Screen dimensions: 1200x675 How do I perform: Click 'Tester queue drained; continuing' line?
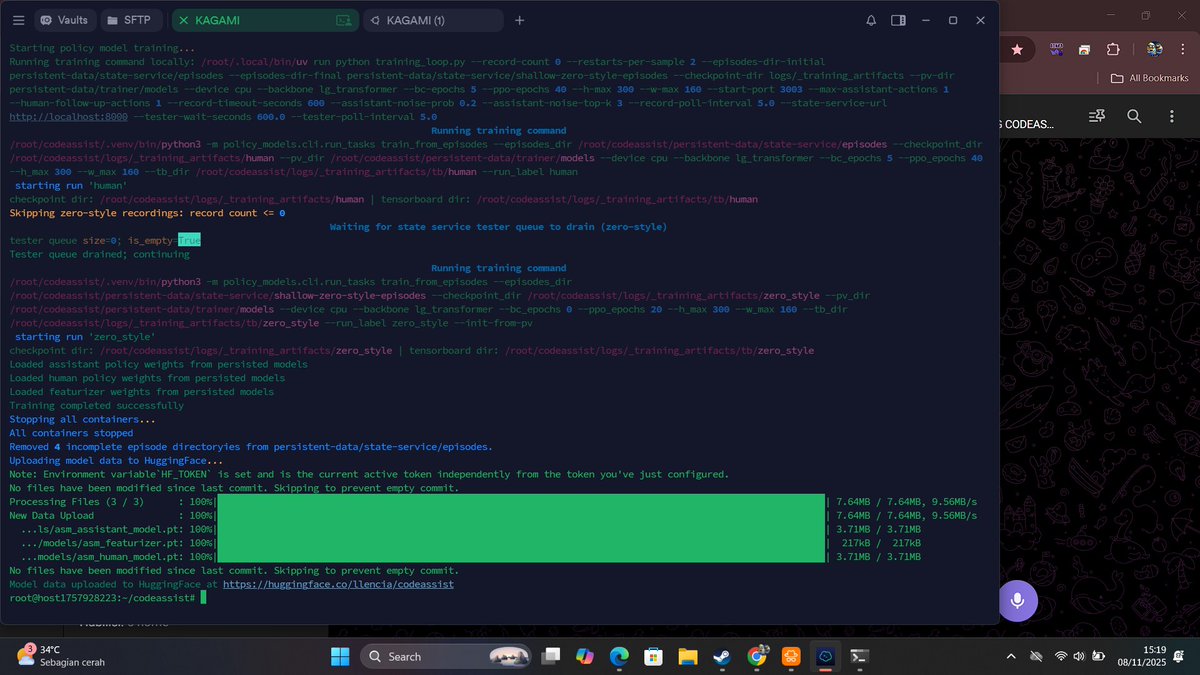tap(97, 254)
